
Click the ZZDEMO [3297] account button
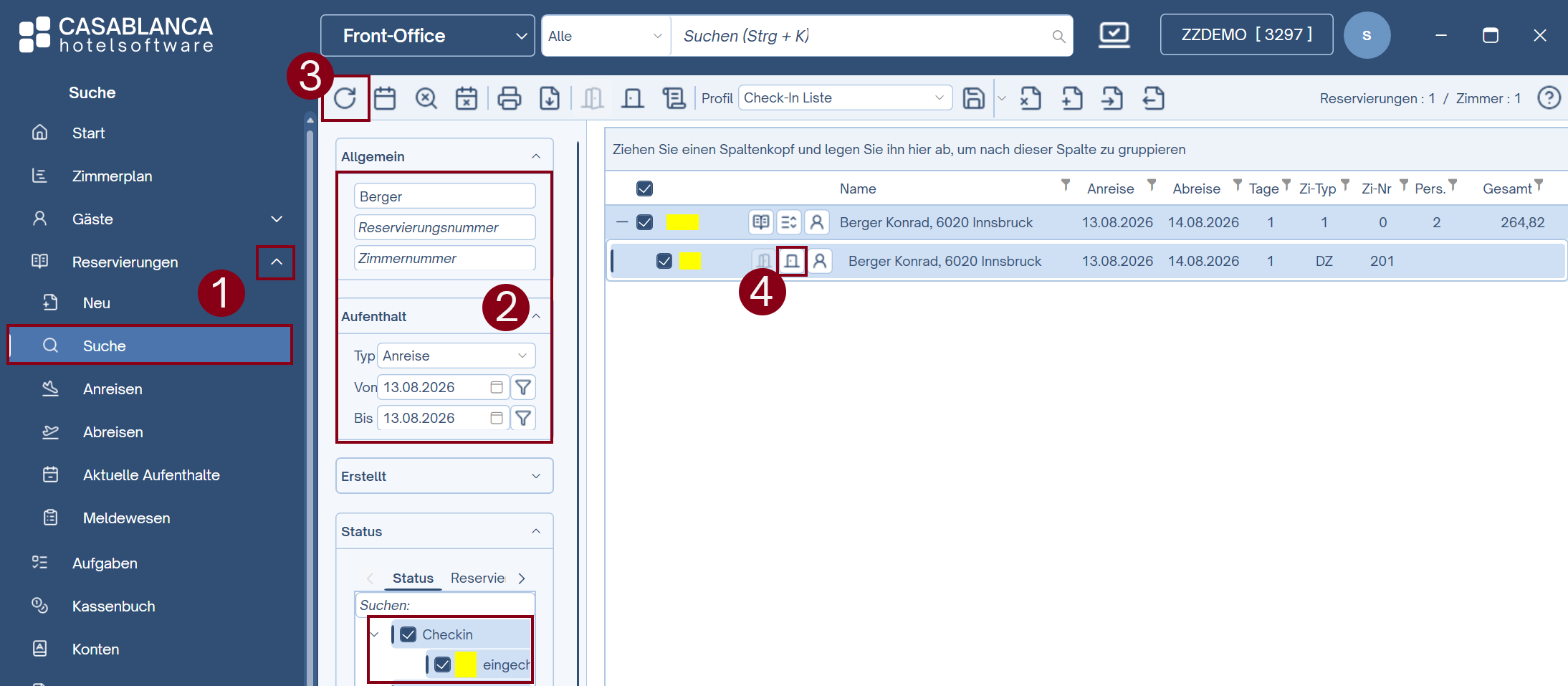coord(1247,34)
